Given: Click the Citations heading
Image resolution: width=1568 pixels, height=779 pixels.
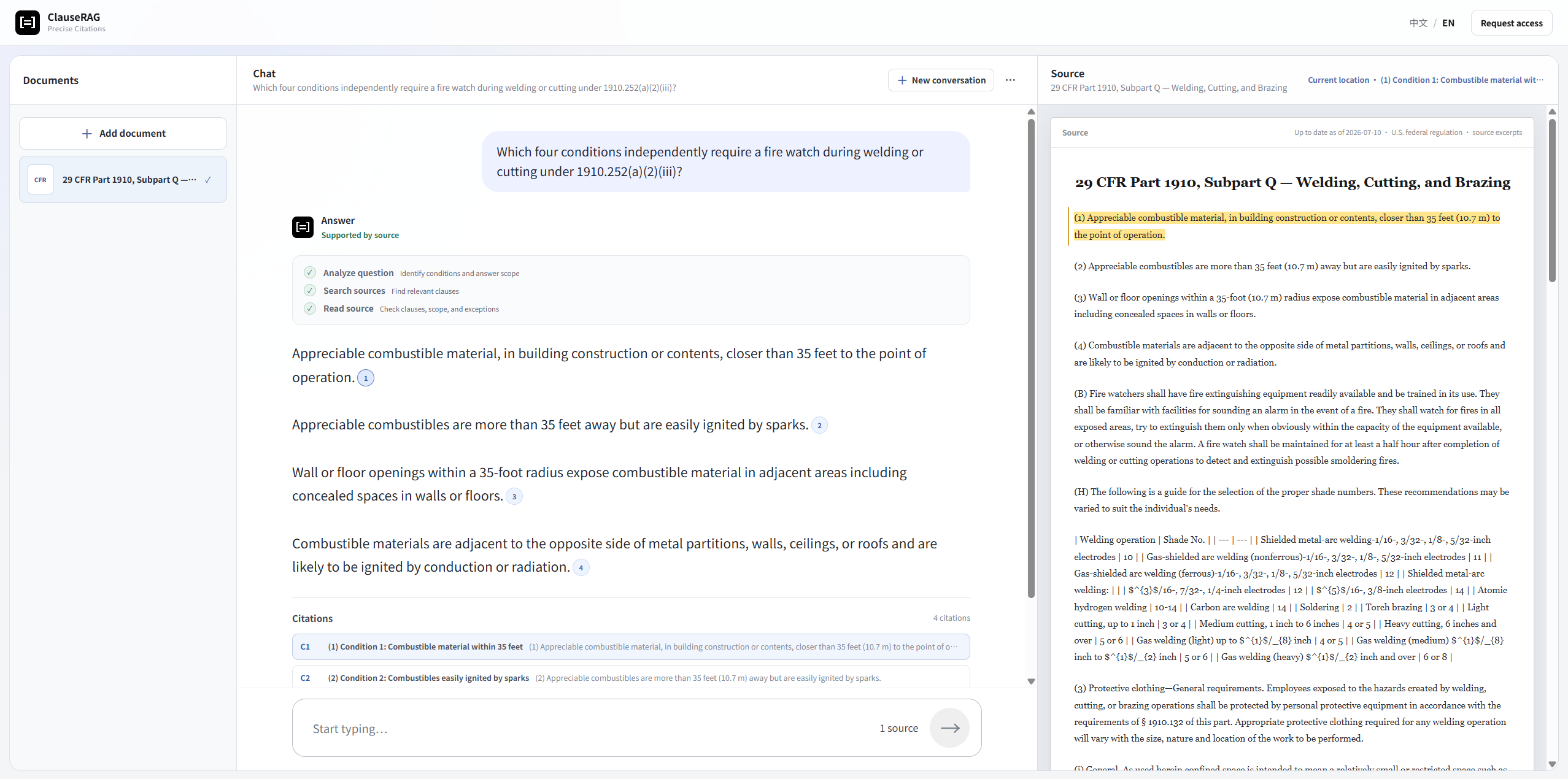Looking at the screenshot, I should coord(312,618).
